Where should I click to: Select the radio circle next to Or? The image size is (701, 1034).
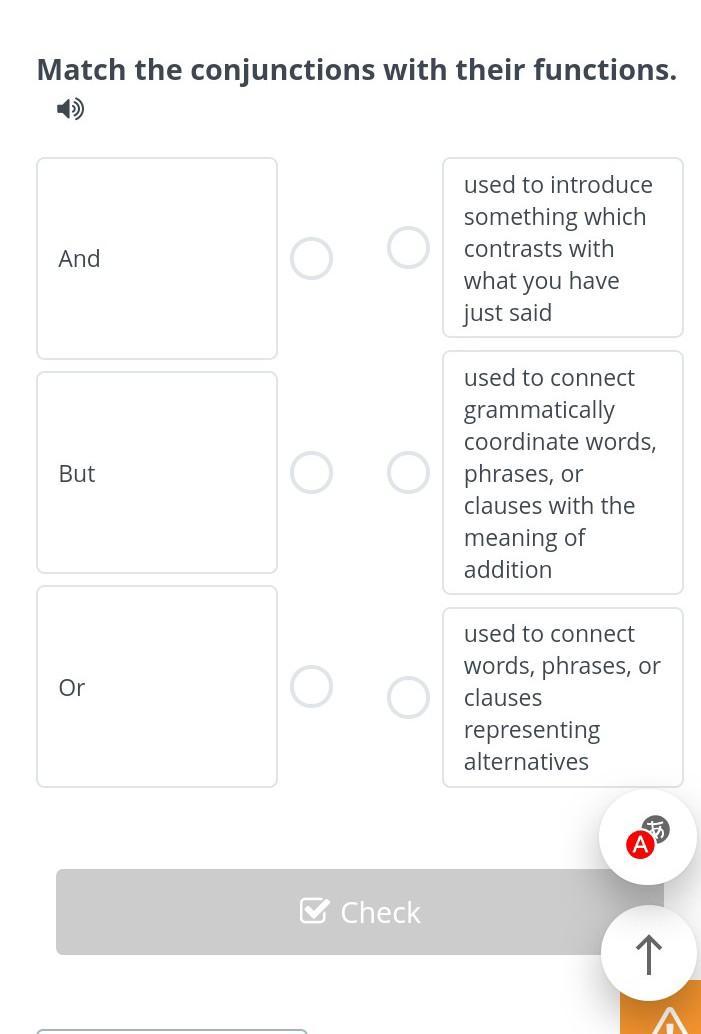click(311, 686)
